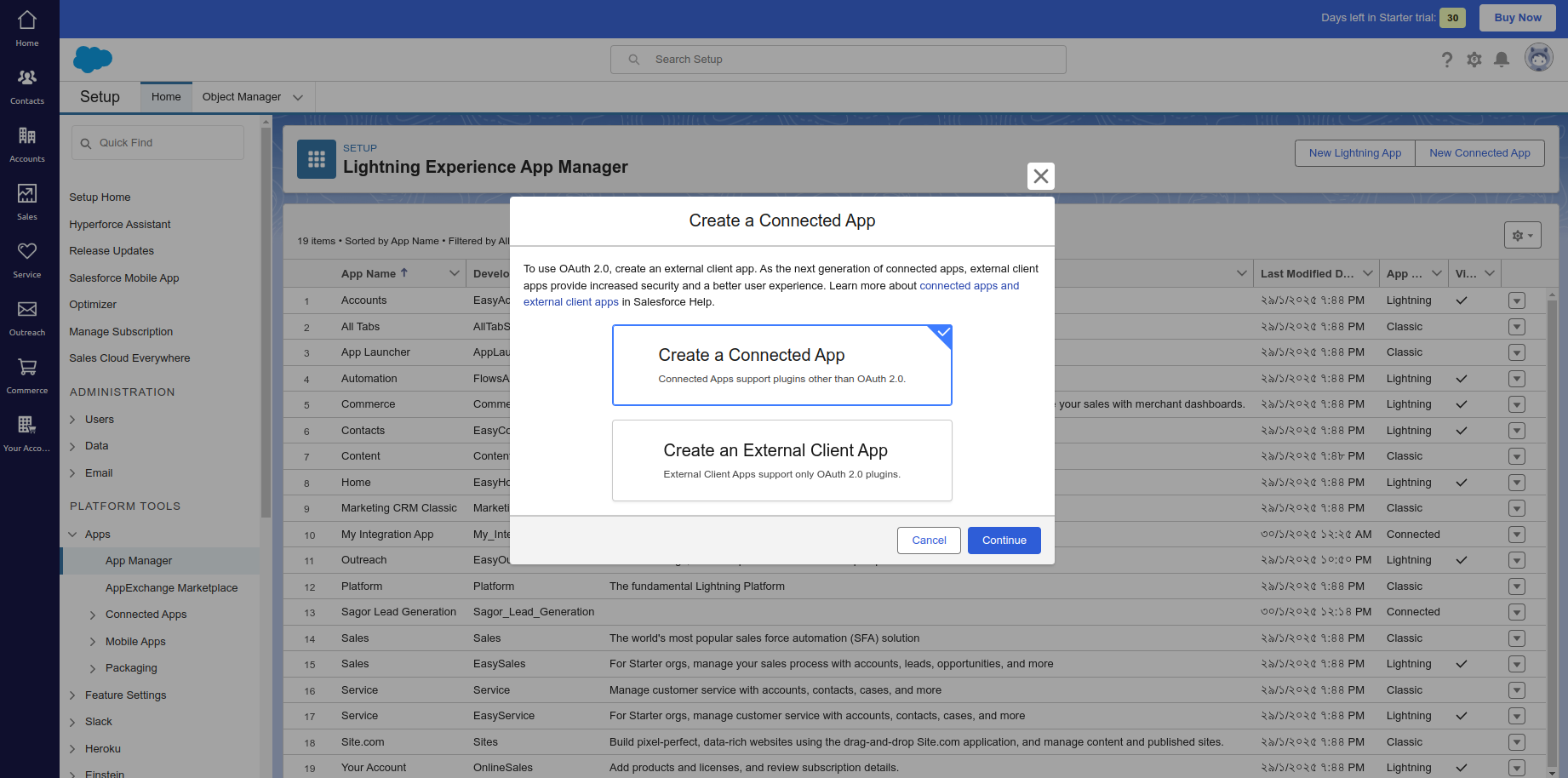Expand Mobile Apps in sidebar tree

93,642
